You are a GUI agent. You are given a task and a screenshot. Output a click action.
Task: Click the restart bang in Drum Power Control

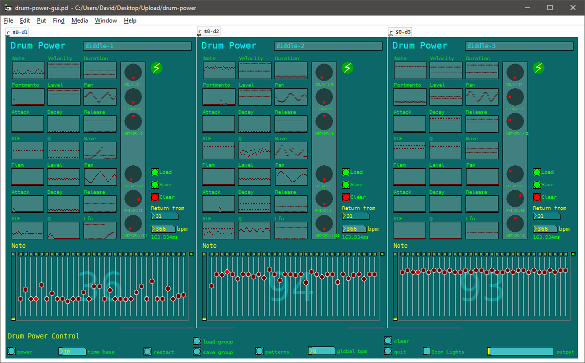point(147,351)
